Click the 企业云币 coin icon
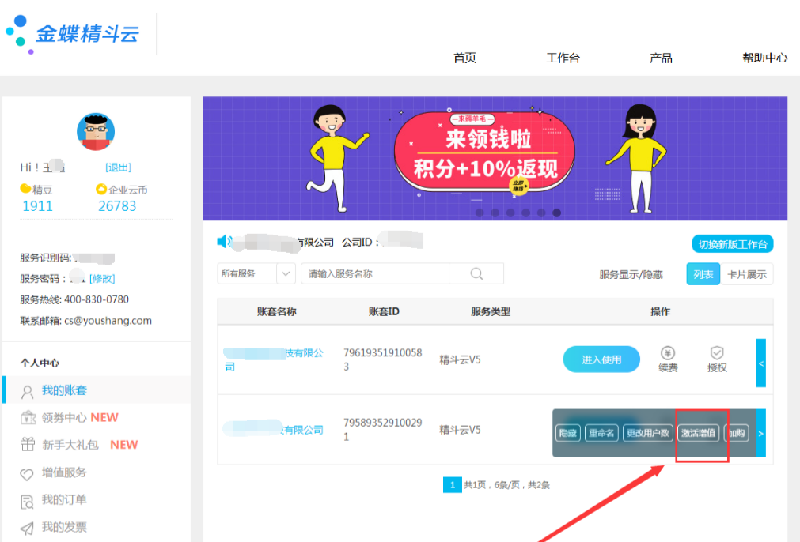 click(101, 189)
